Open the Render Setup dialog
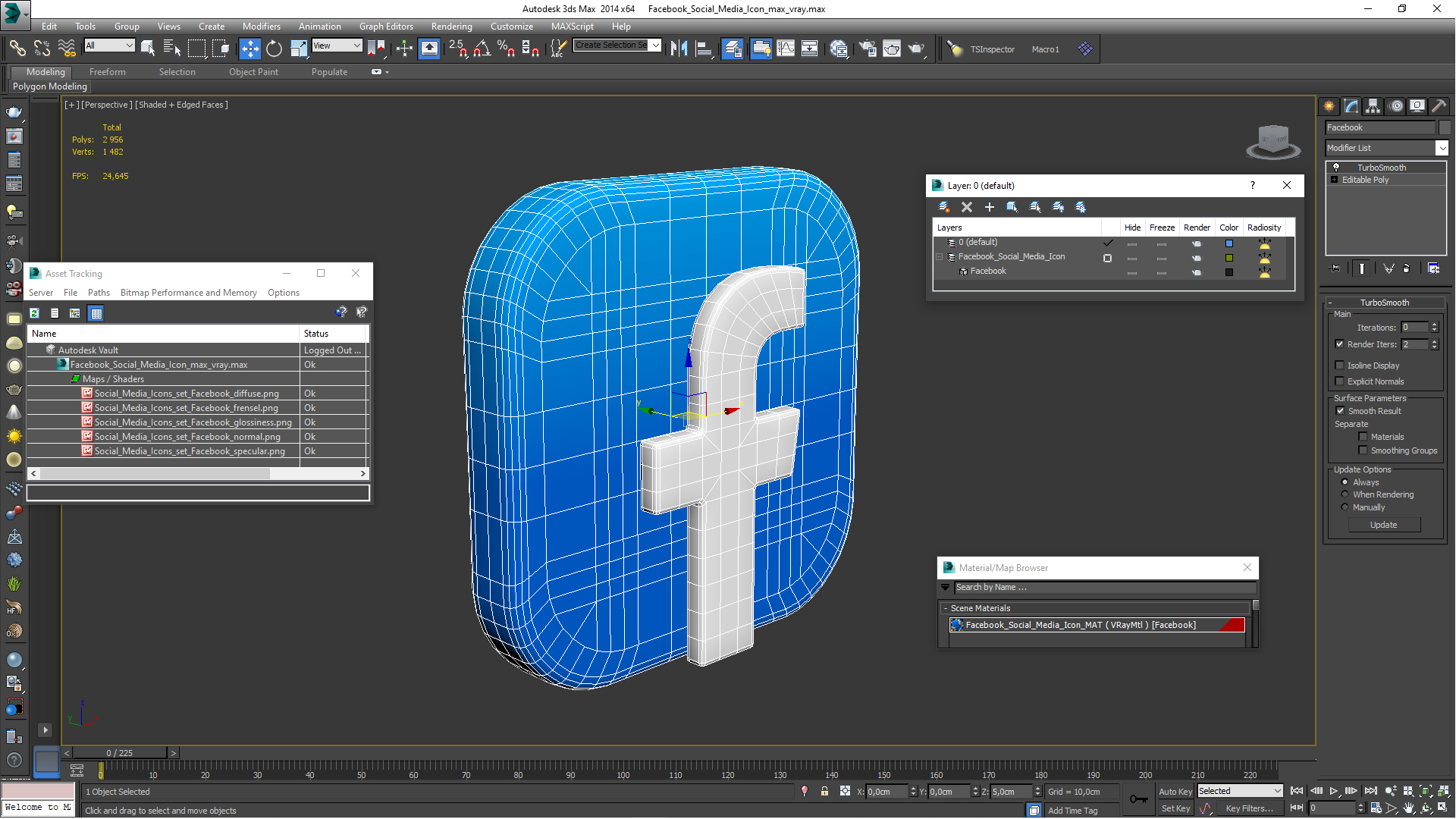 [867, 49]
